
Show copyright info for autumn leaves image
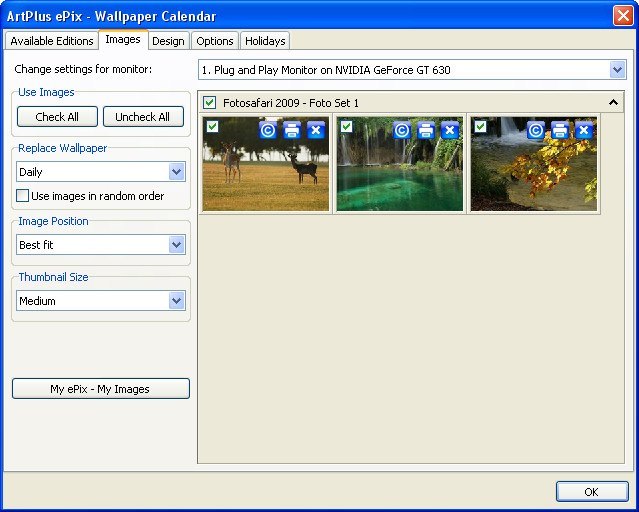[536, 130]
